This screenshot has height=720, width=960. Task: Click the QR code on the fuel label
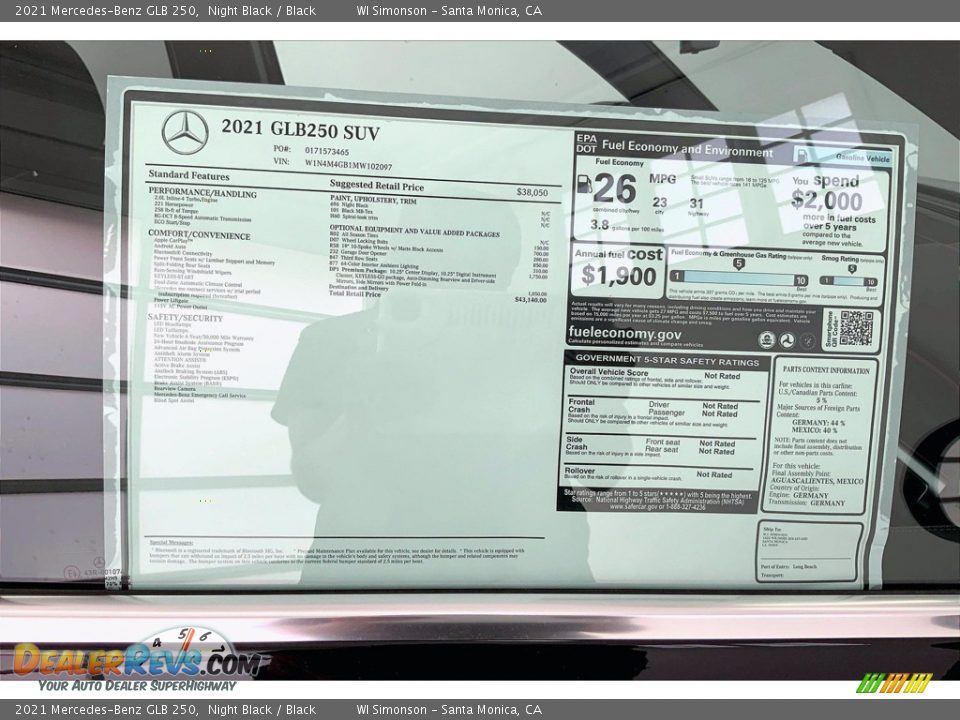click(x=856, y=328)
